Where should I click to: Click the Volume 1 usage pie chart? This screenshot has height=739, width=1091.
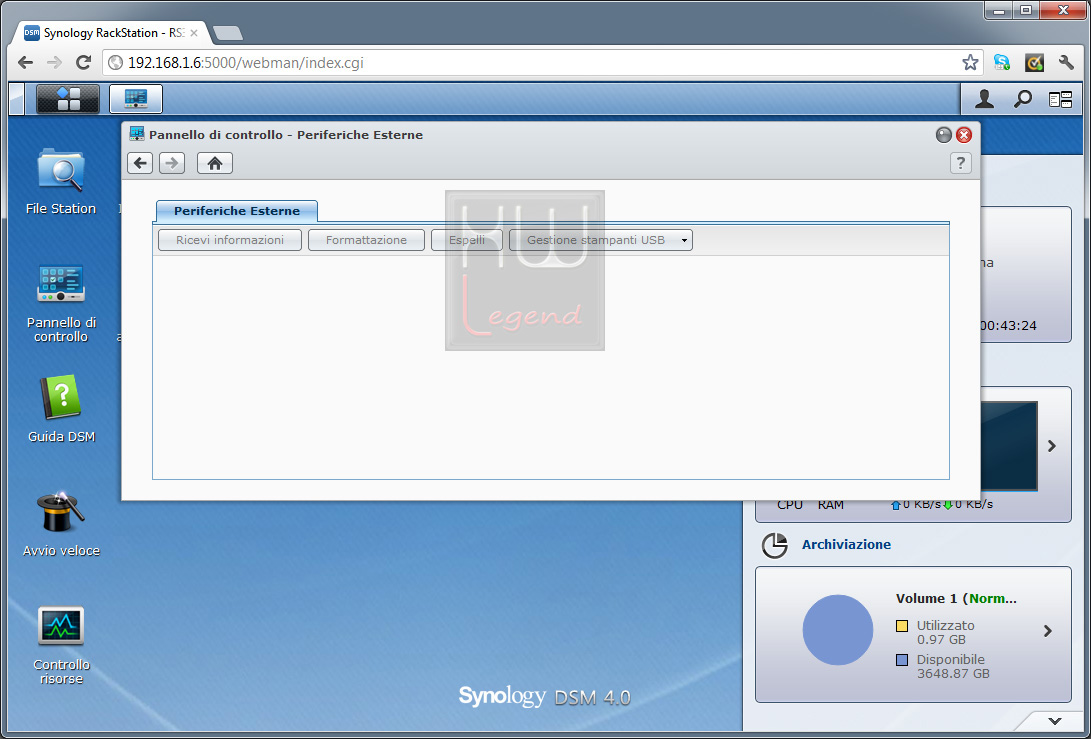coord(838,630)
